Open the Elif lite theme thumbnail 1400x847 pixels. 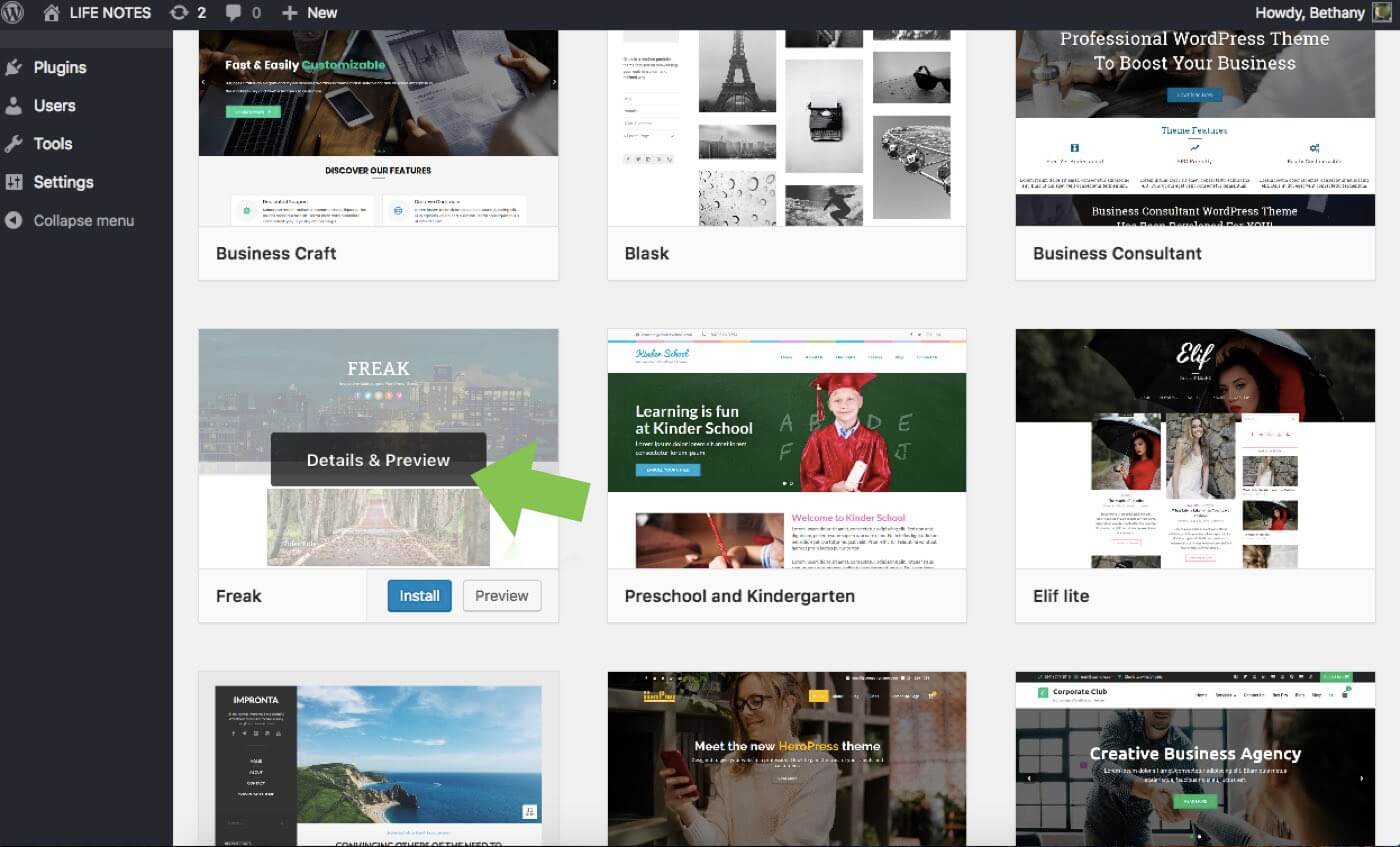[x=1195, y=448]
